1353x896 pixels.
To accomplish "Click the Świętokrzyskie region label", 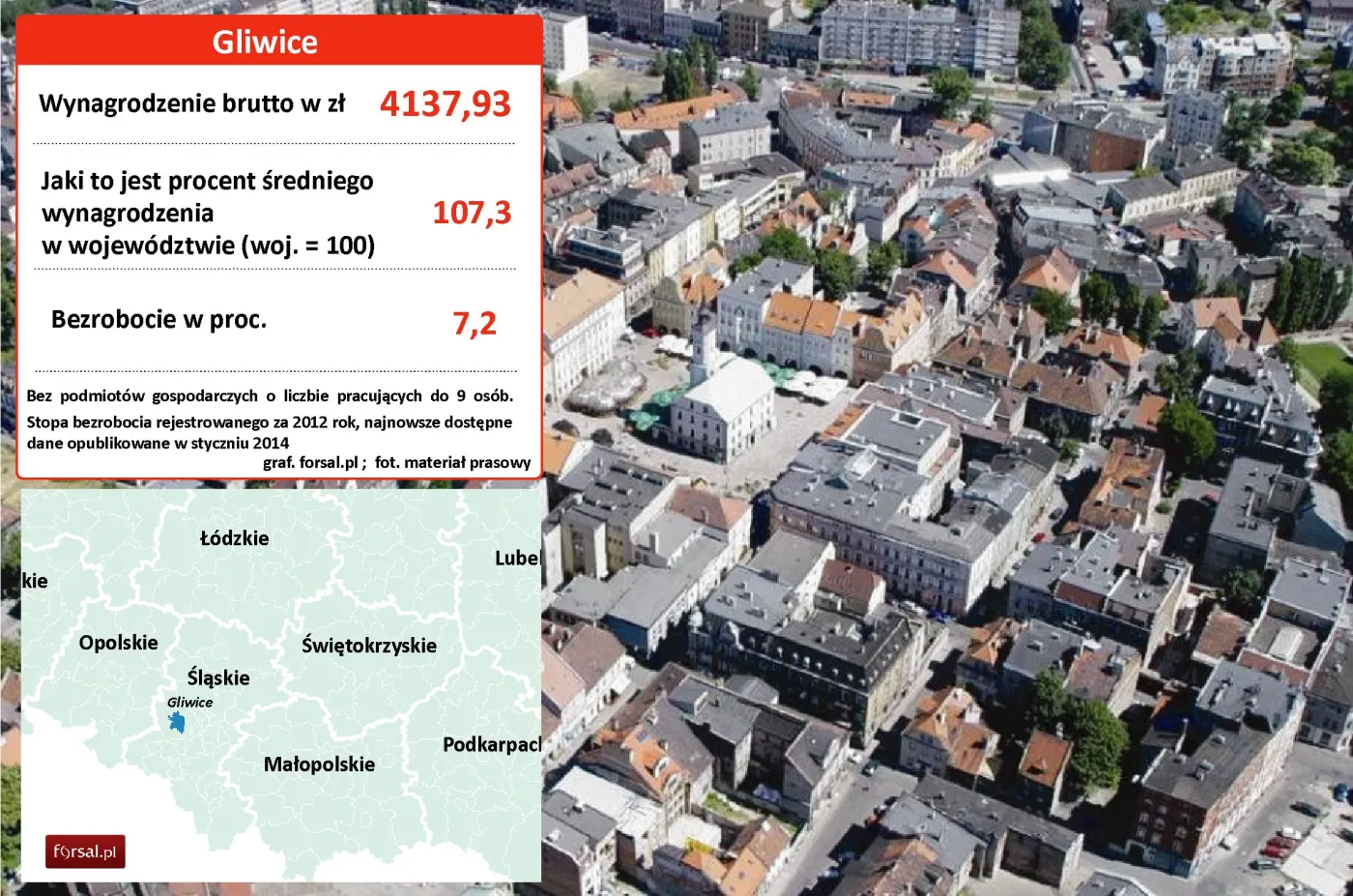I will [369, 646].
